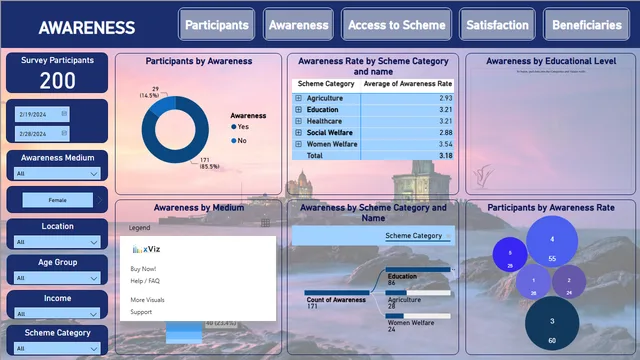640x360 pixels.
Task: Open the Age Group dropdown
Action: [x=57, y=278]
